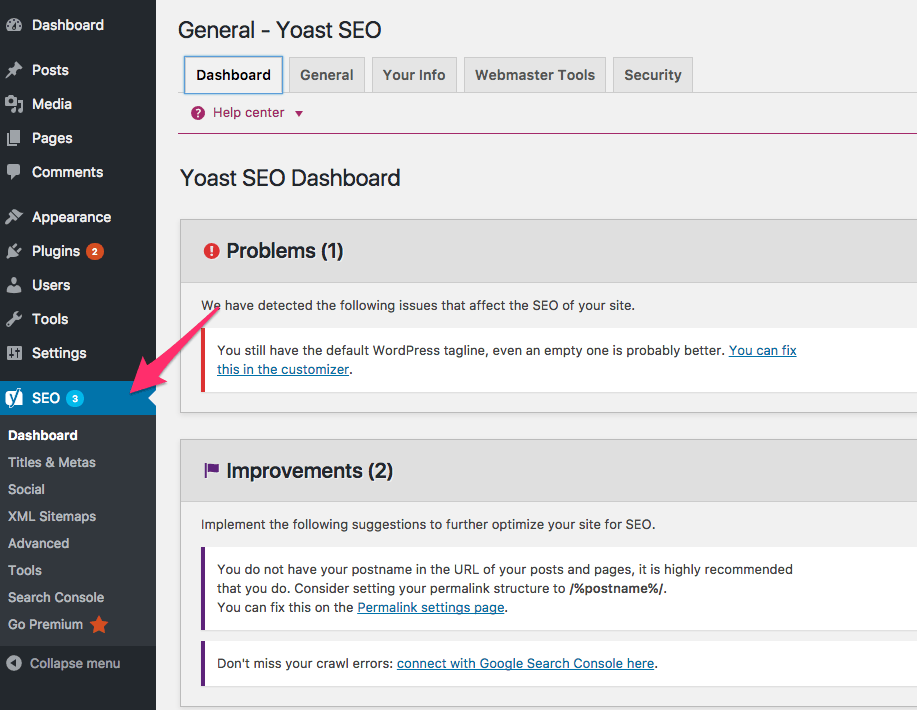Click the Comments speech bubble icon
Screen dimensions: 917x710
click(14, 172)
